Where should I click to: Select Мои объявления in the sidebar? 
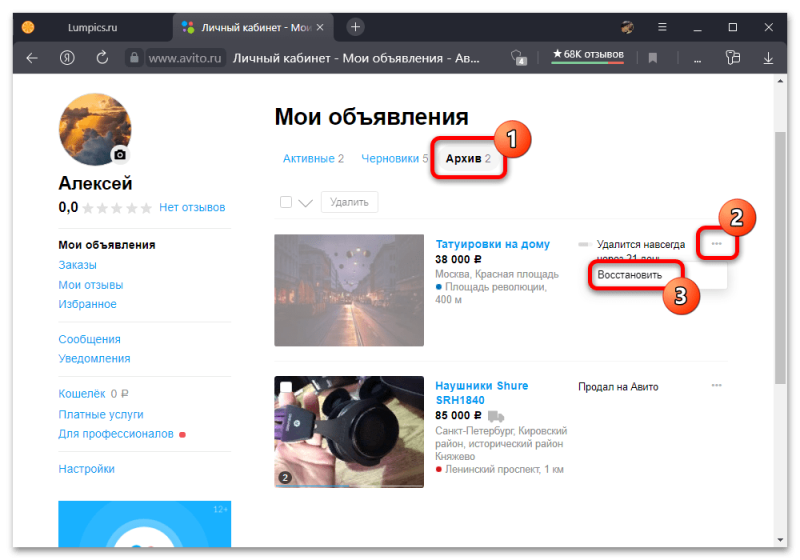(x=107, y=245)
